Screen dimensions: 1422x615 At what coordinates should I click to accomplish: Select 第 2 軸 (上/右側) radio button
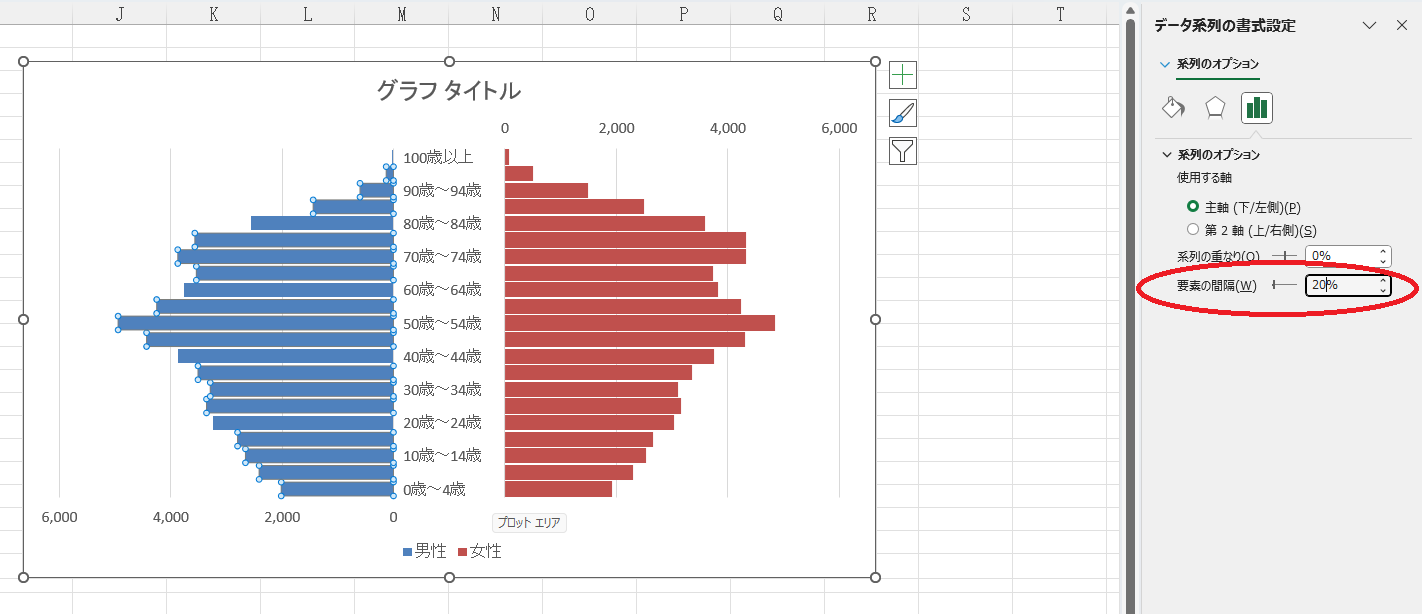point(1192,229)
